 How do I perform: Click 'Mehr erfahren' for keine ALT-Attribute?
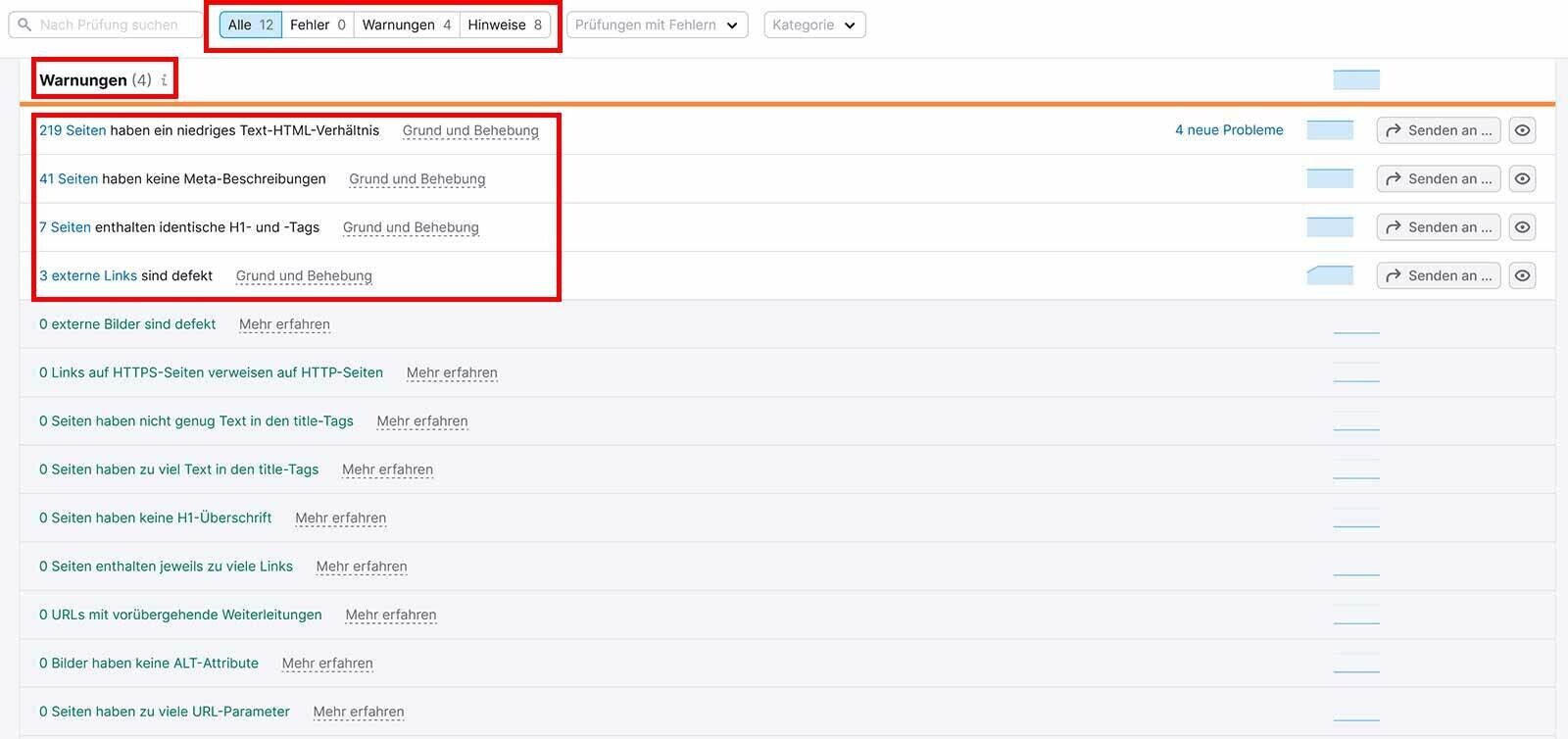point(327,664)
